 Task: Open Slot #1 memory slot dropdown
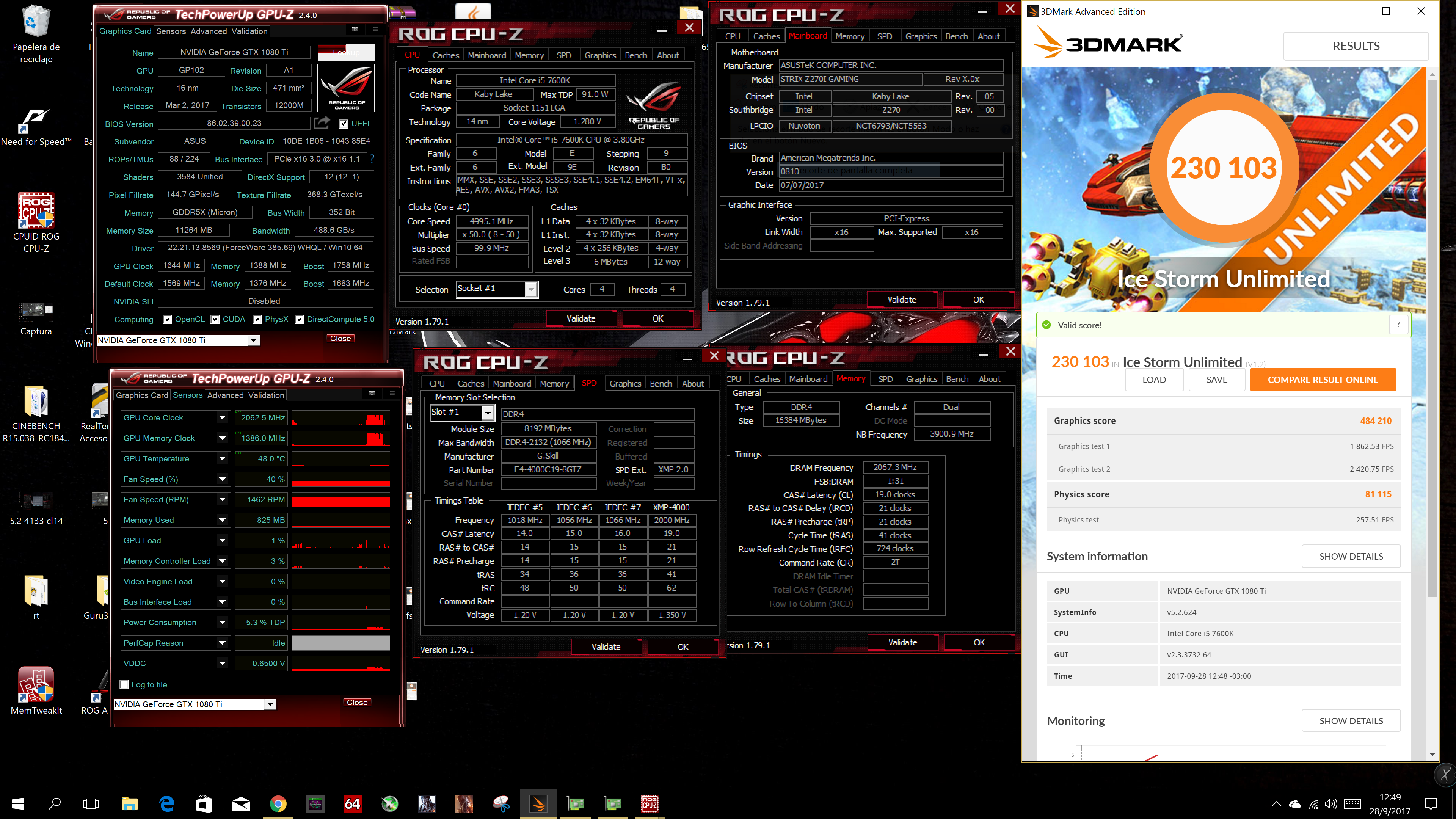pos(488,413)
